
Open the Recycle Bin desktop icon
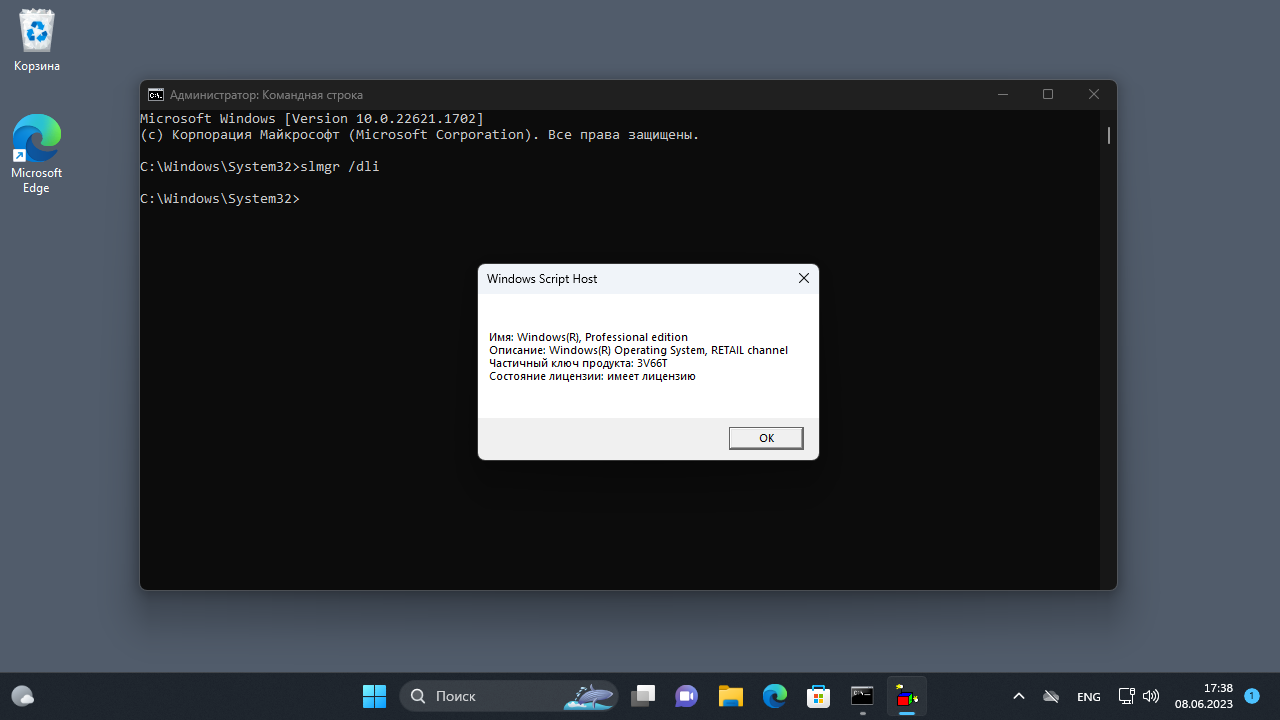(x=37, y=41)
